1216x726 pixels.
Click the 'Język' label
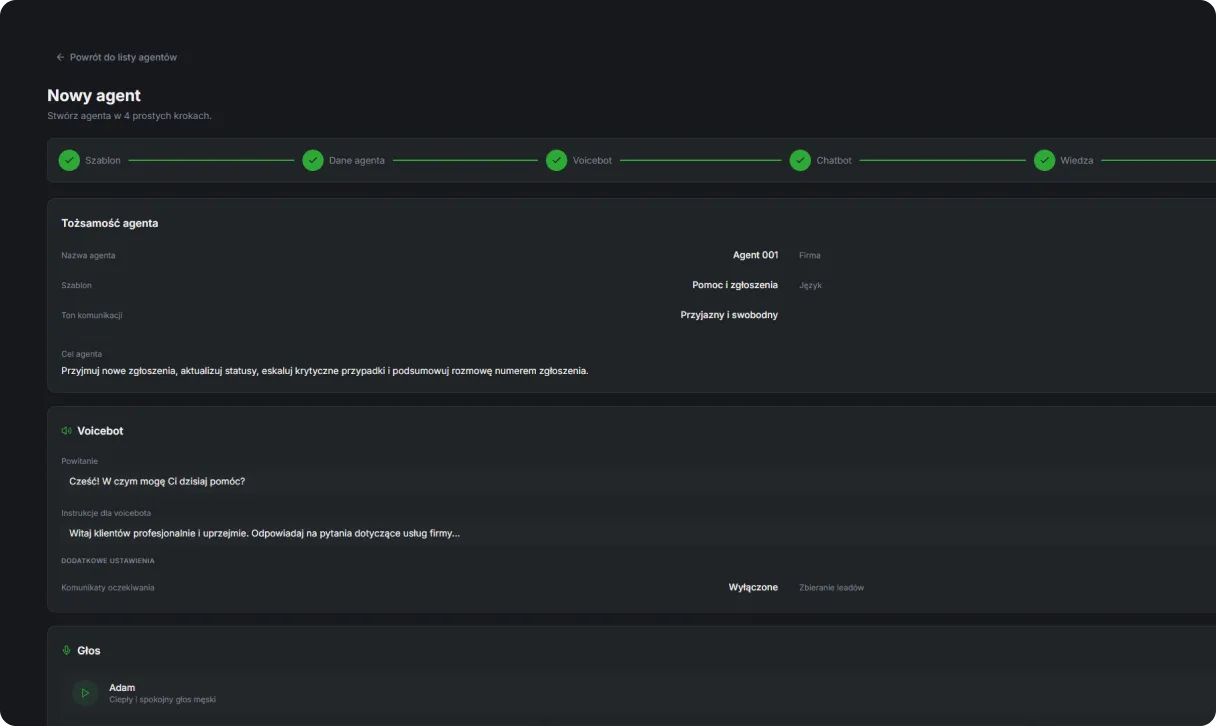pyautogui.click(x=811, y=285)
